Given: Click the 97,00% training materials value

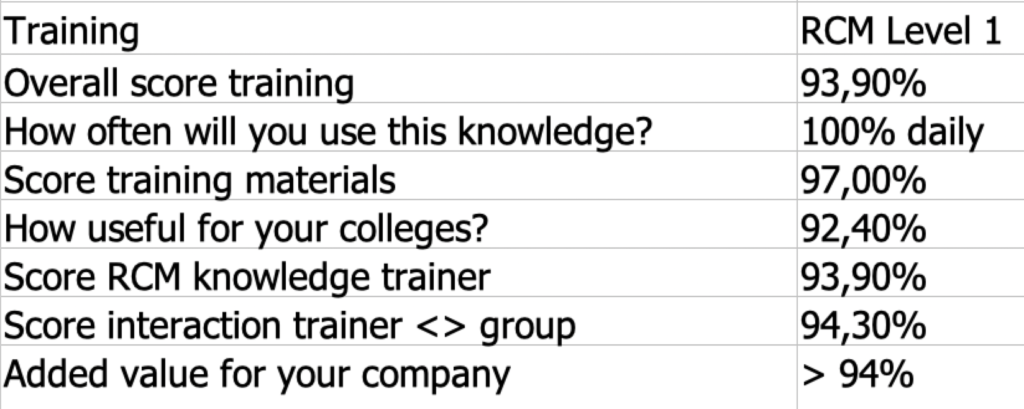Looking at the screenshot, I should 863,180.
